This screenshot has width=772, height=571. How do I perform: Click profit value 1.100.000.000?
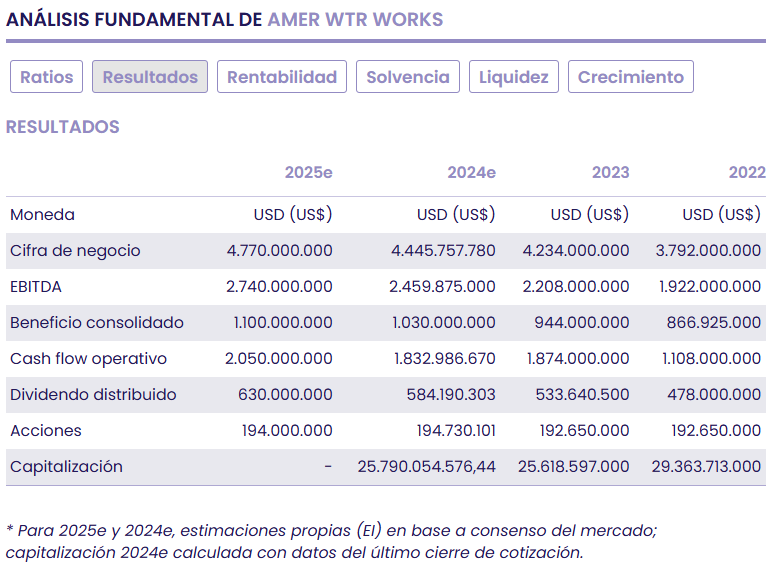(x=283, y=322)
